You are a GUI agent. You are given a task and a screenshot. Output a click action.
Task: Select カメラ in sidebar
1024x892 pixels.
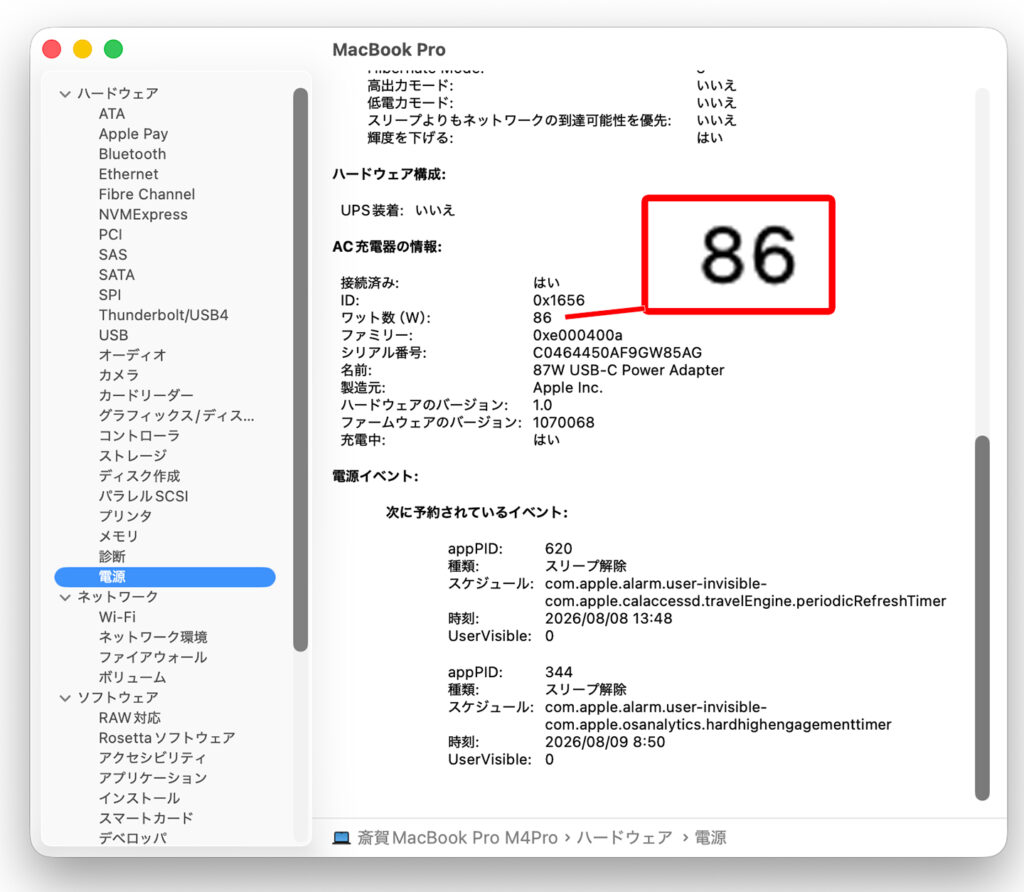coord(119,375)
